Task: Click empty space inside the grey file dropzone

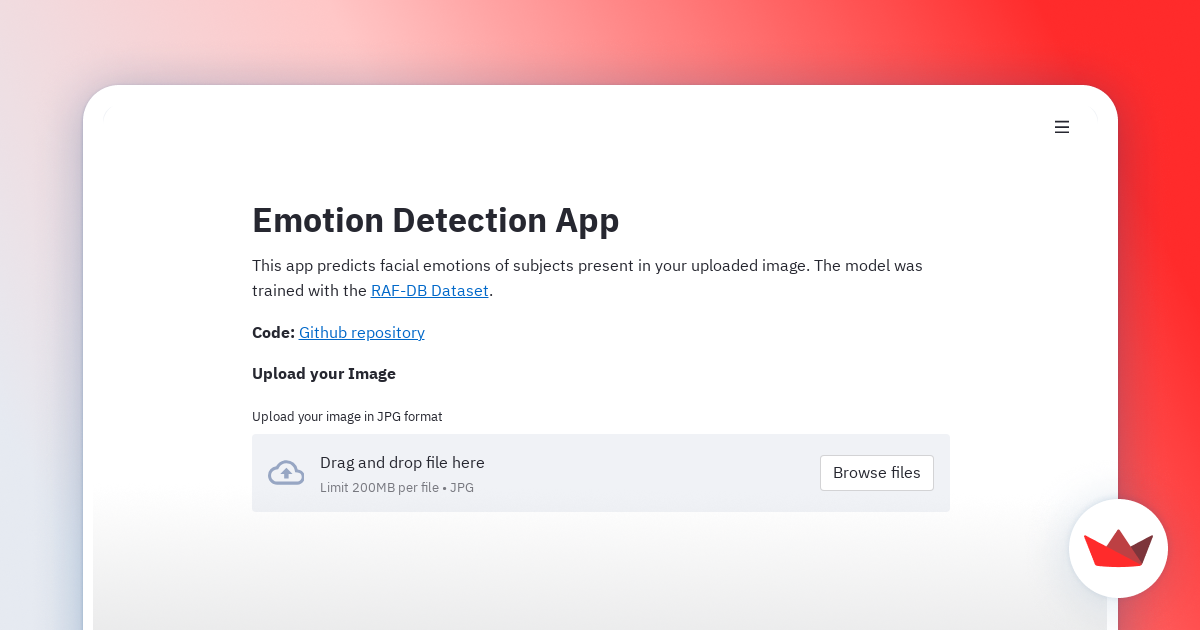Action: (650, 473)
